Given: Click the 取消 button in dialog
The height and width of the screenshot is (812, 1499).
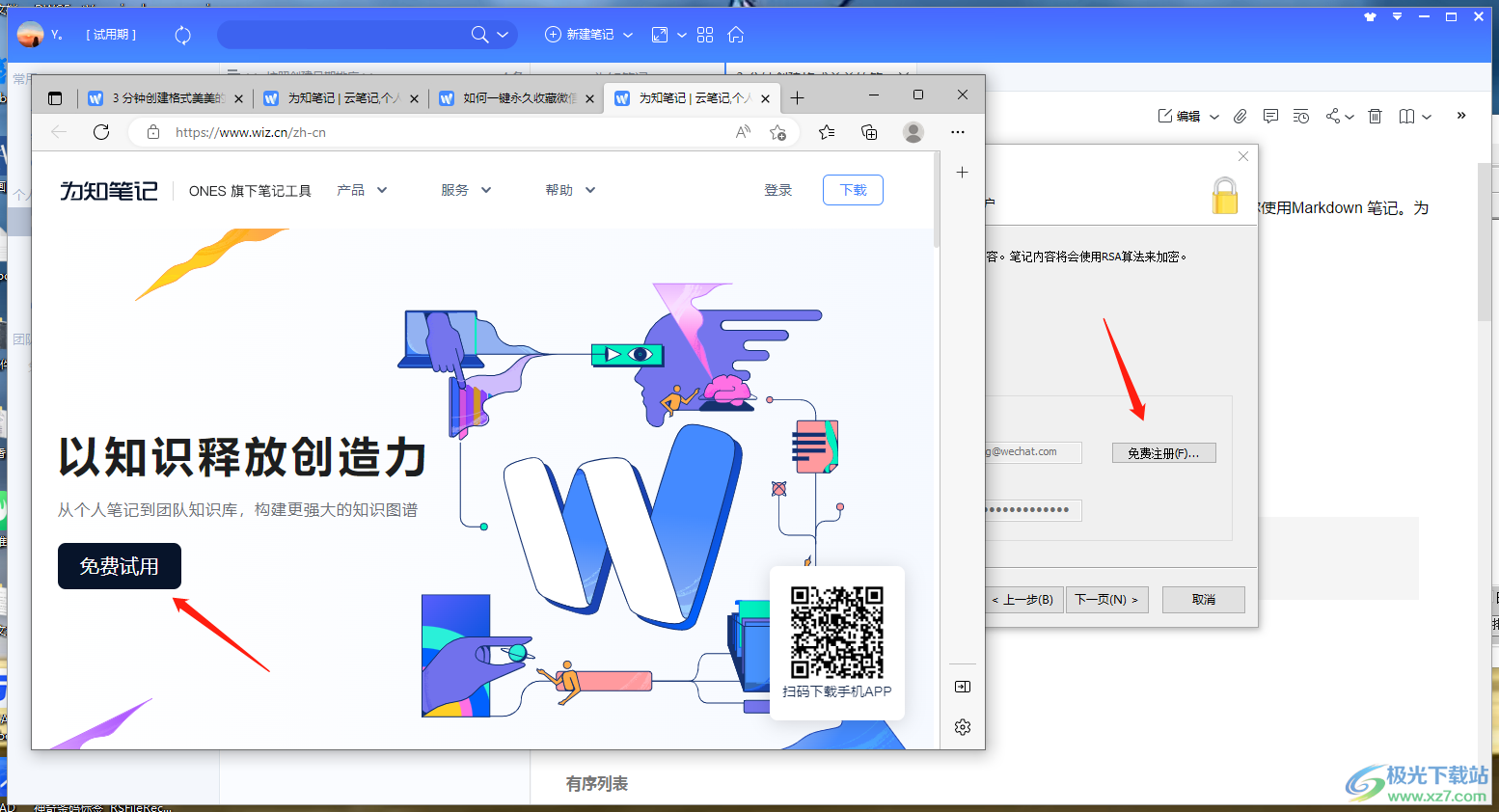Looking at the screenshot, I should pyautogui.click(x=1204, y=599).
